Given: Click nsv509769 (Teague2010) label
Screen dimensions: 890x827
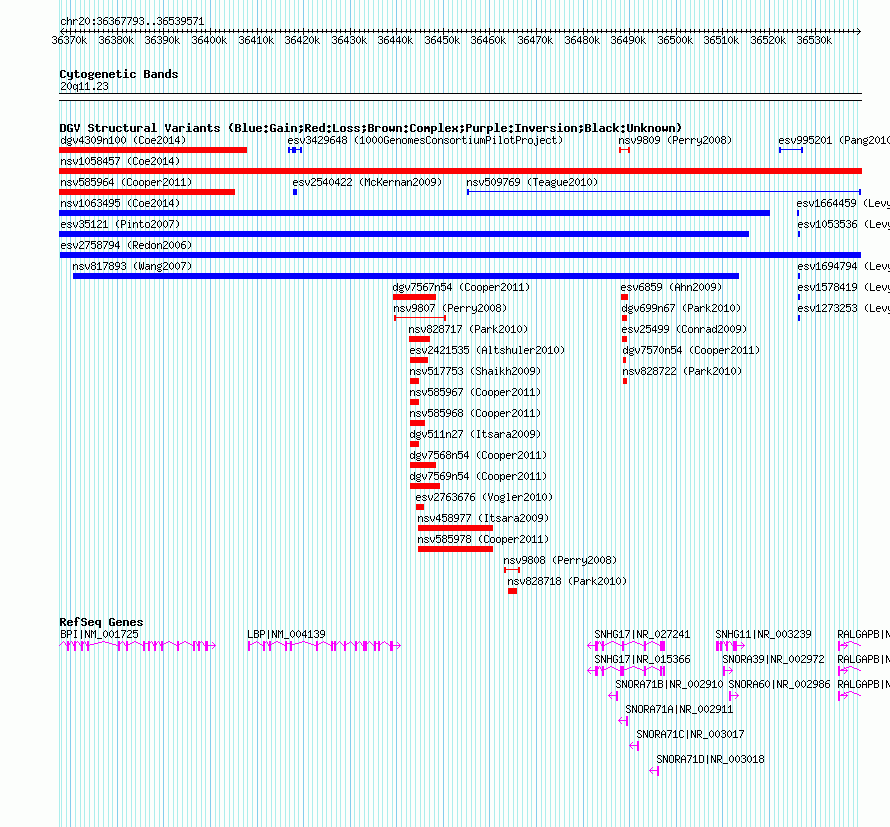Looking at the screenshot, I should tap(532, 182).
